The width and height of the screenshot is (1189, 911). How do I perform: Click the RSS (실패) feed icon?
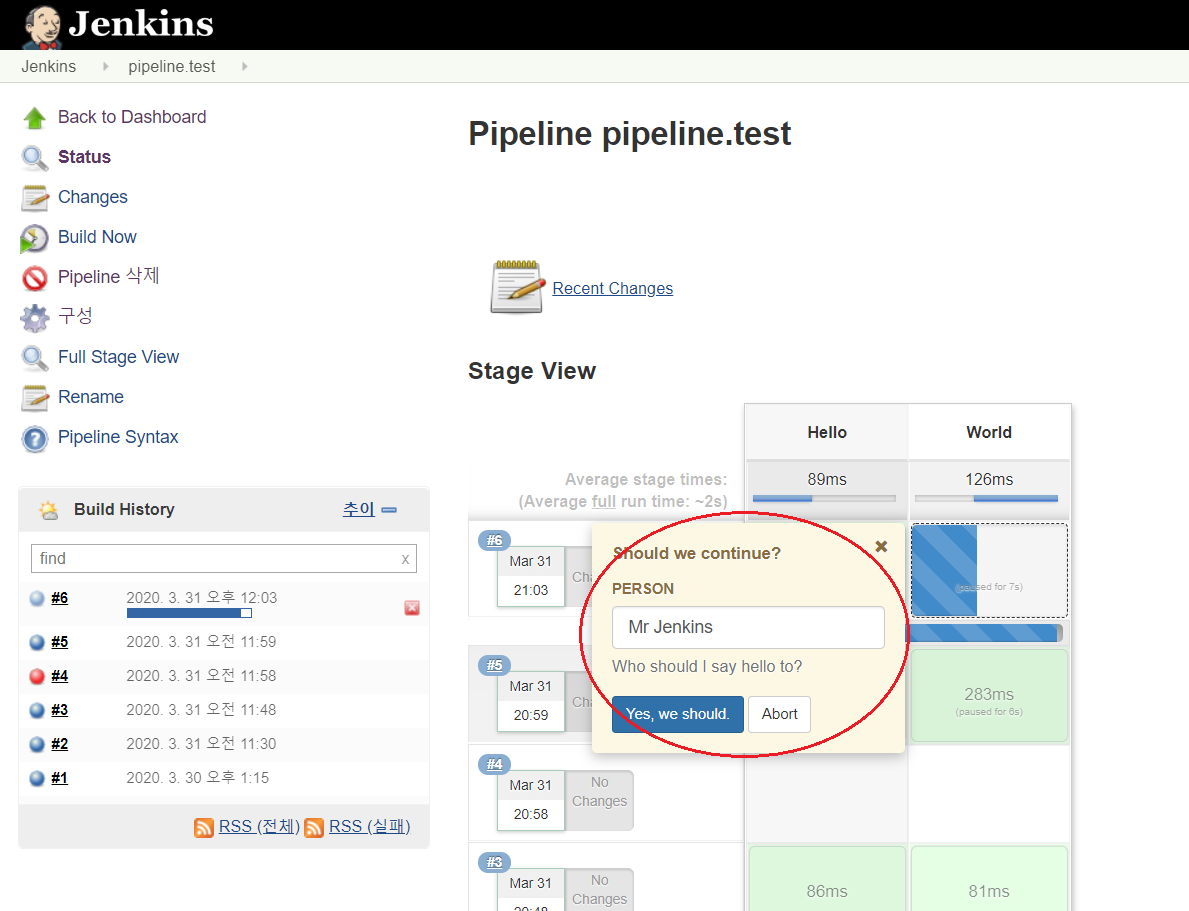tap(313, 828)
